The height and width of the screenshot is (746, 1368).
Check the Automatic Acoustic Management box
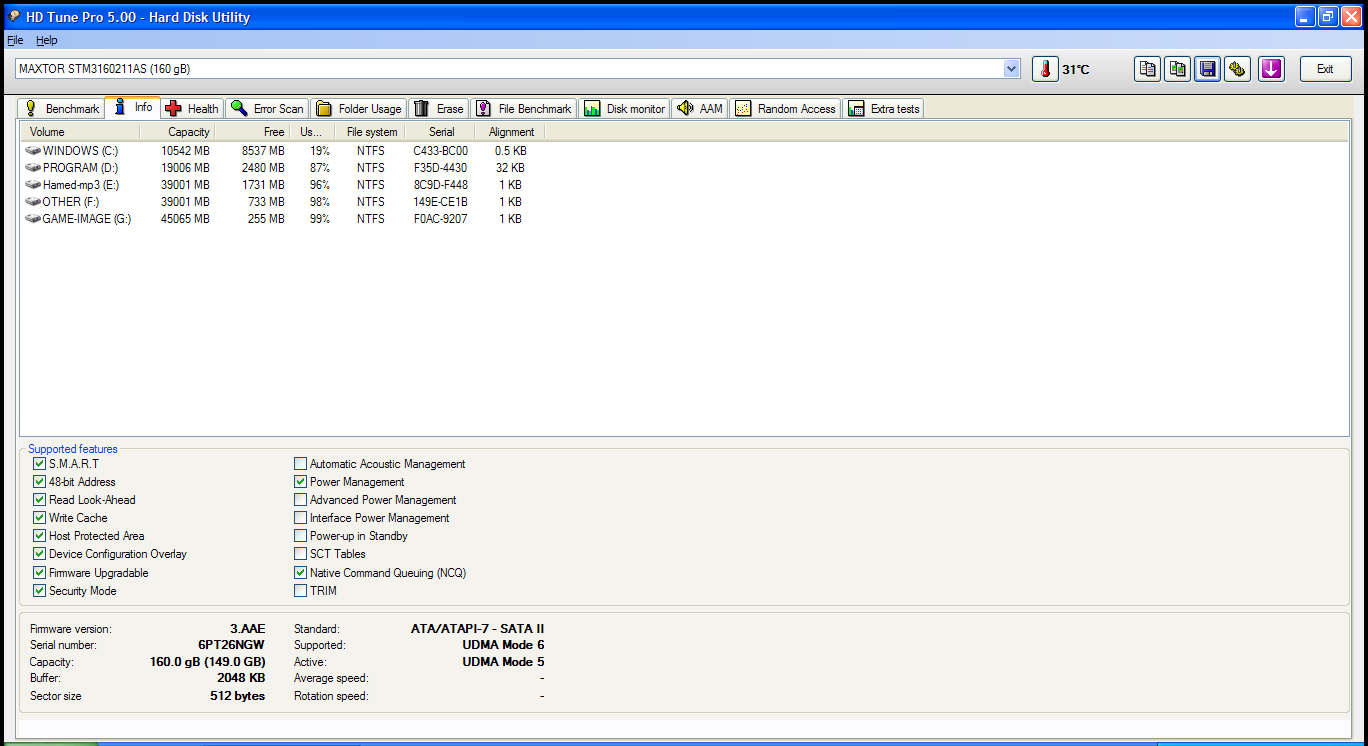pos(300,464)
